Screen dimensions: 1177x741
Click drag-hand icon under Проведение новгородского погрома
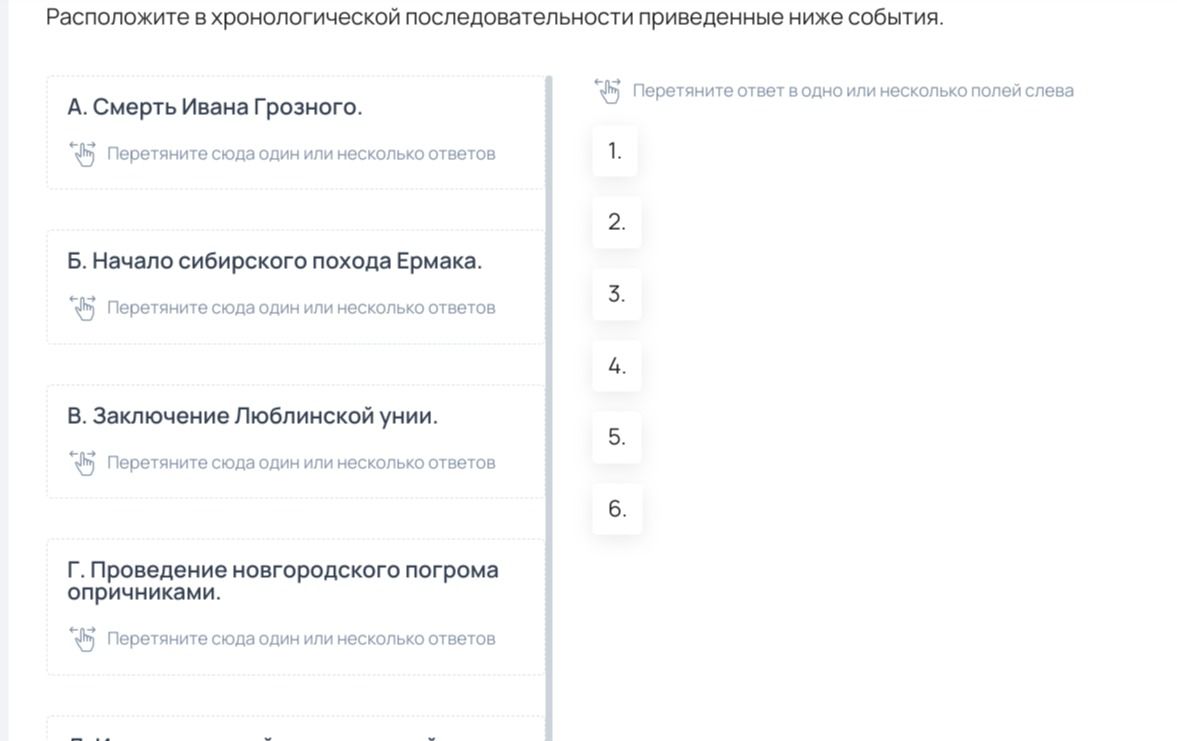point(83,638)
